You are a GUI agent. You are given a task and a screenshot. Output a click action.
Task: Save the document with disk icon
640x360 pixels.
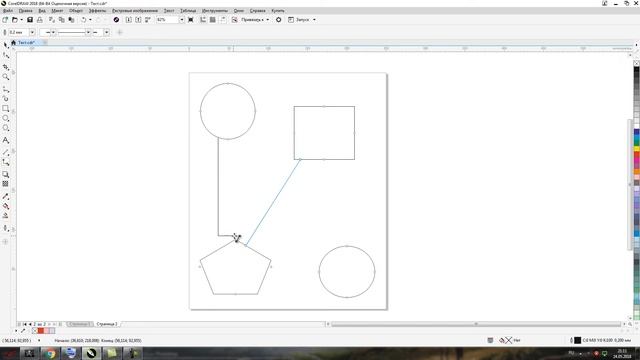click(x=30, y=20)
